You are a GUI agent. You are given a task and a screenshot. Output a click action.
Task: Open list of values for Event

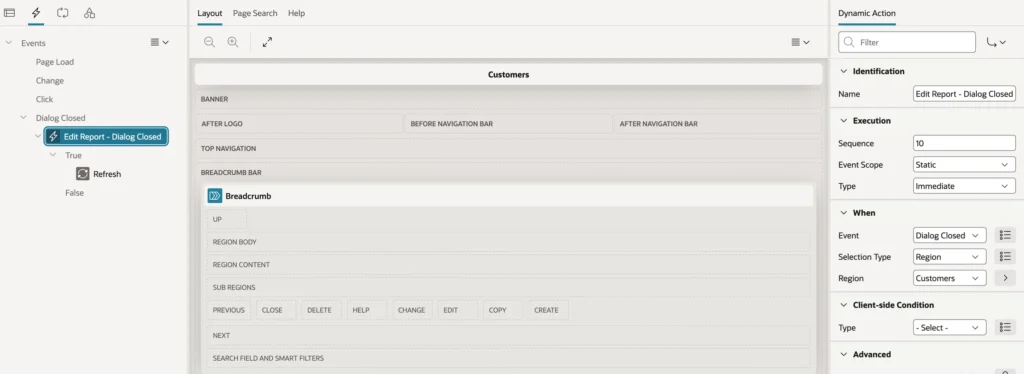point(1005,235)
